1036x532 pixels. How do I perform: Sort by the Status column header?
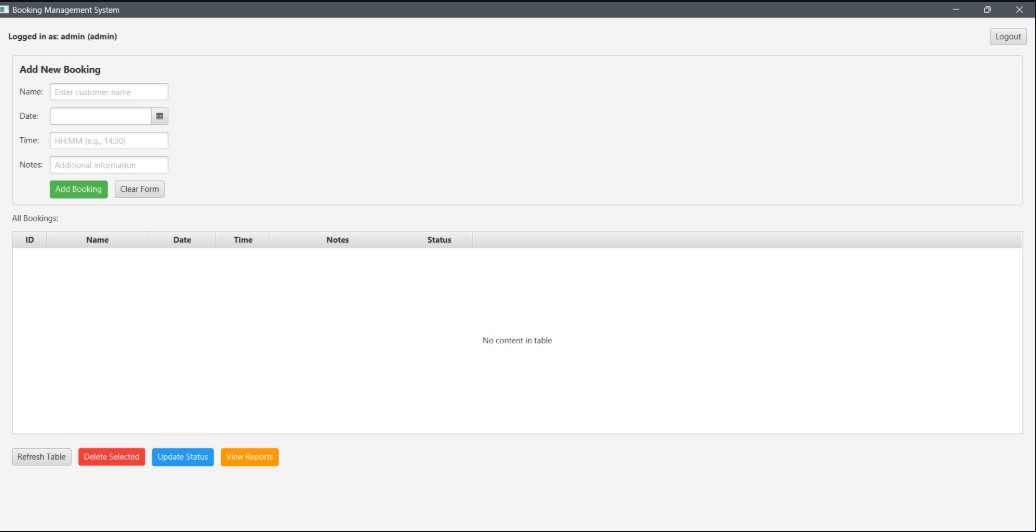(439, 240)
